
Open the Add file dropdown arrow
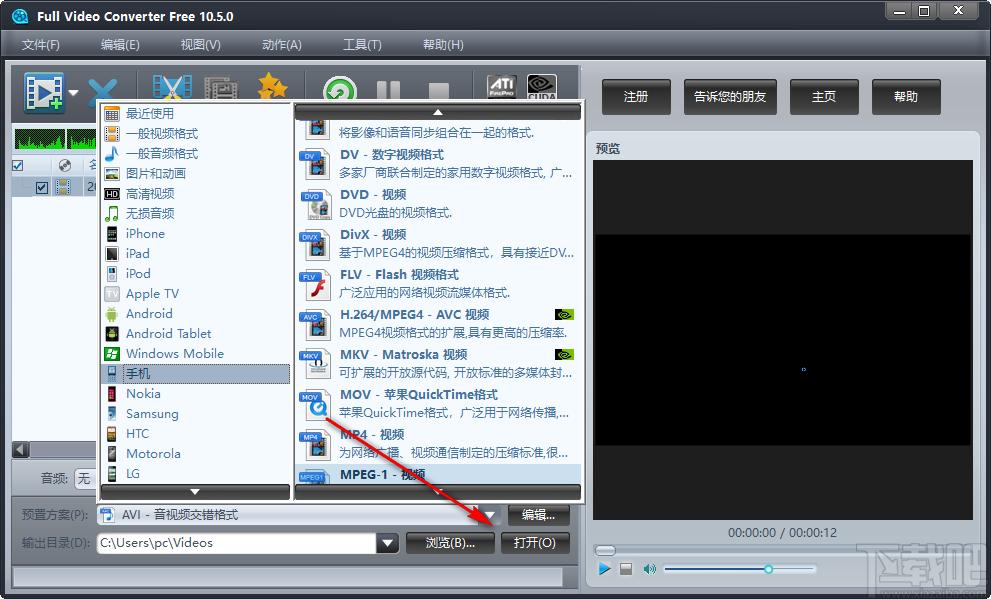73,93
